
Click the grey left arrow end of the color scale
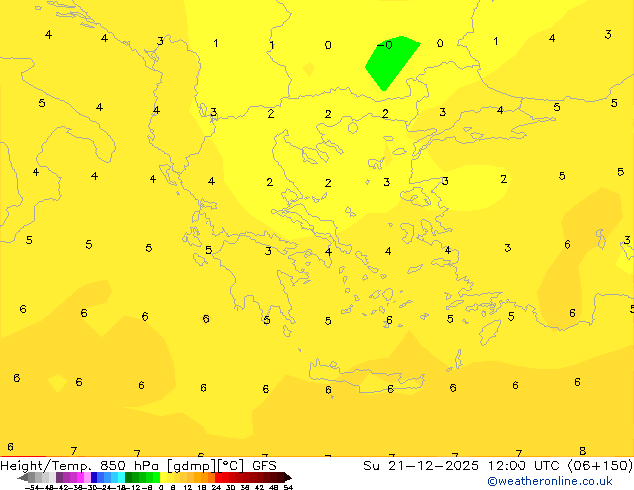coord(22,478)
